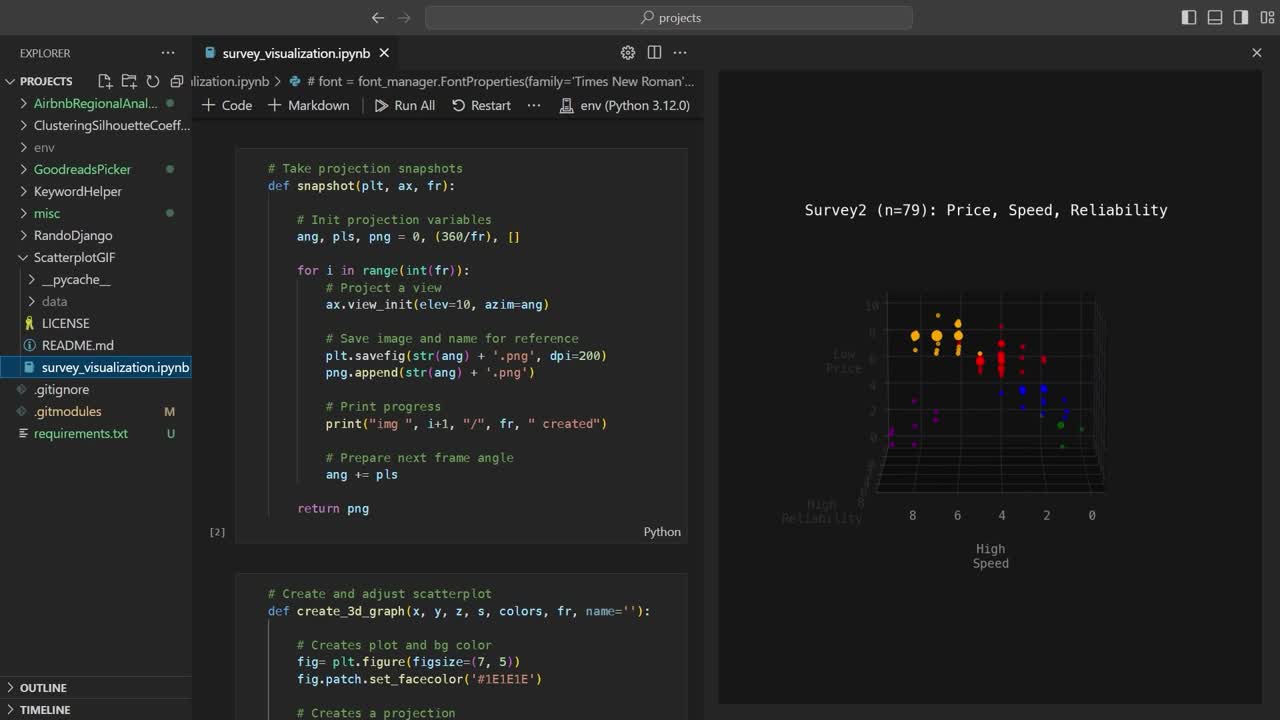Expand the __pycache__ folder
Image resolution: width=1280 pixels, height=720 pixels.
pos(96,279)
